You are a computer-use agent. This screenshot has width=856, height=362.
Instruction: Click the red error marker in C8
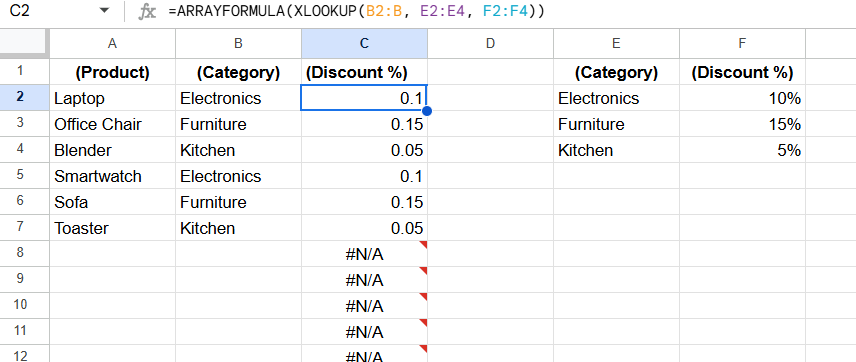[423, 245]
